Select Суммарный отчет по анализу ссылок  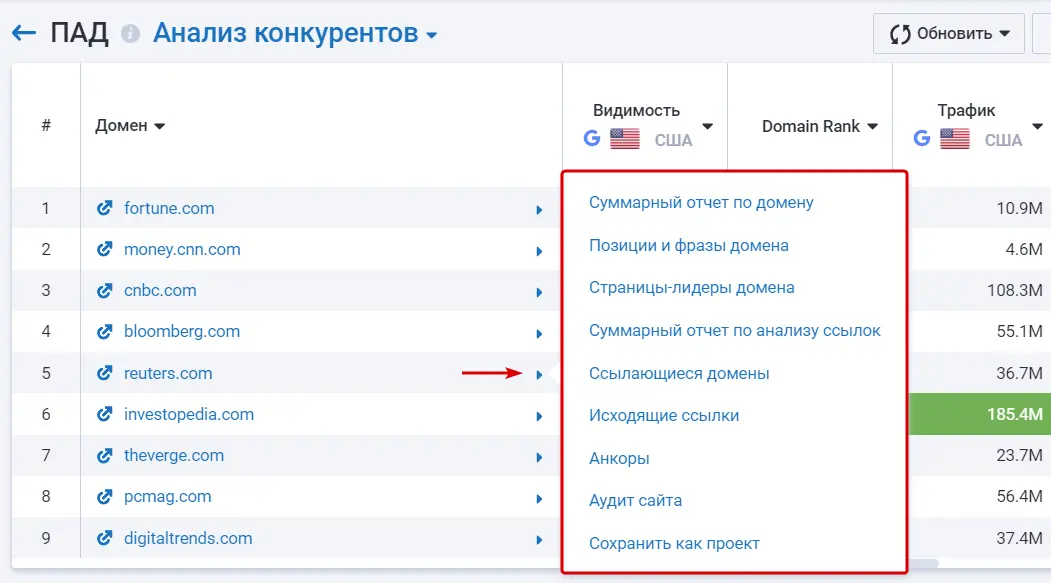point(735,330)
